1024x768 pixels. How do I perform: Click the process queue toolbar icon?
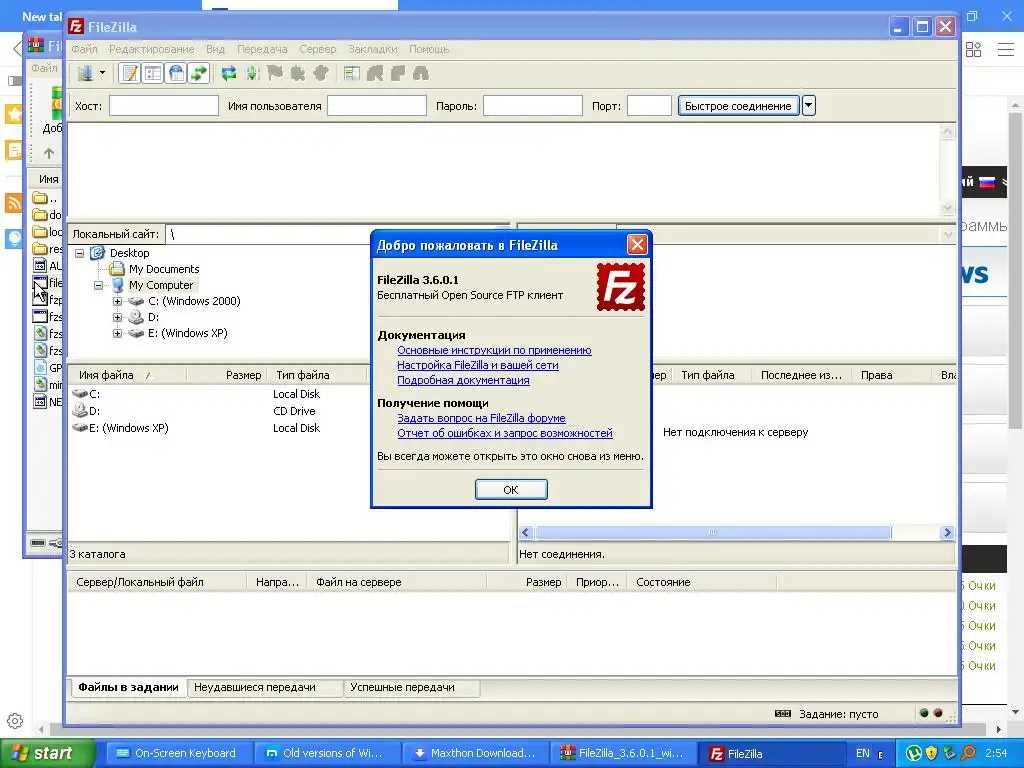[252, 73]
